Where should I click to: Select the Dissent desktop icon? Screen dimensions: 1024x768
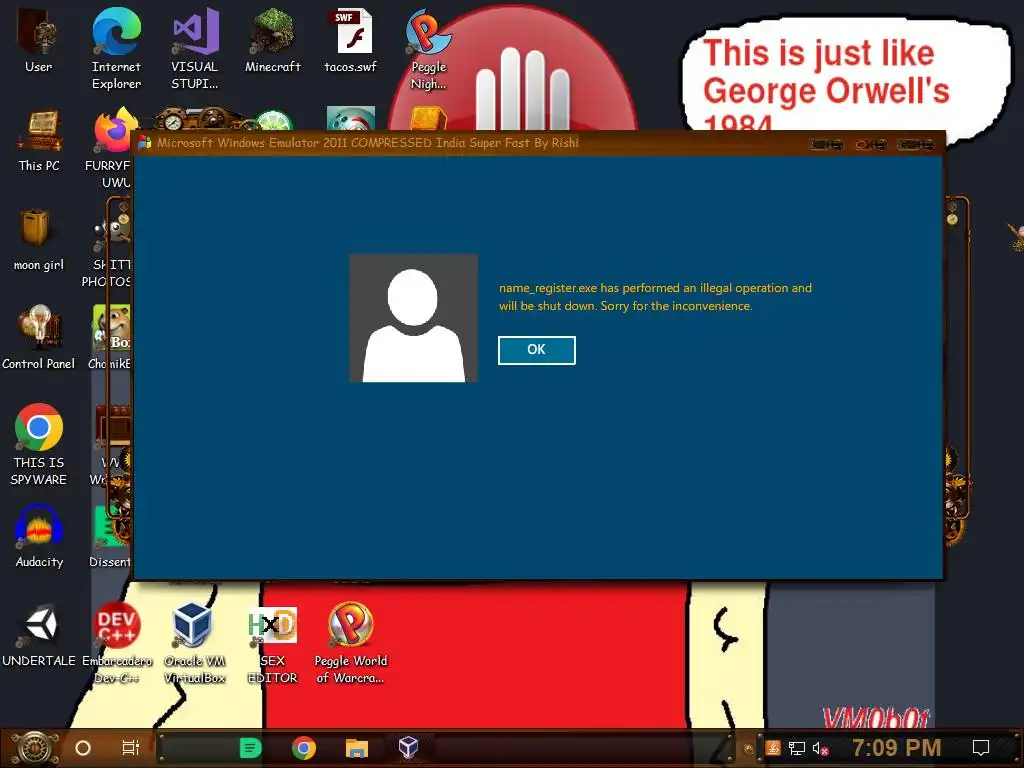click(111, 536)
